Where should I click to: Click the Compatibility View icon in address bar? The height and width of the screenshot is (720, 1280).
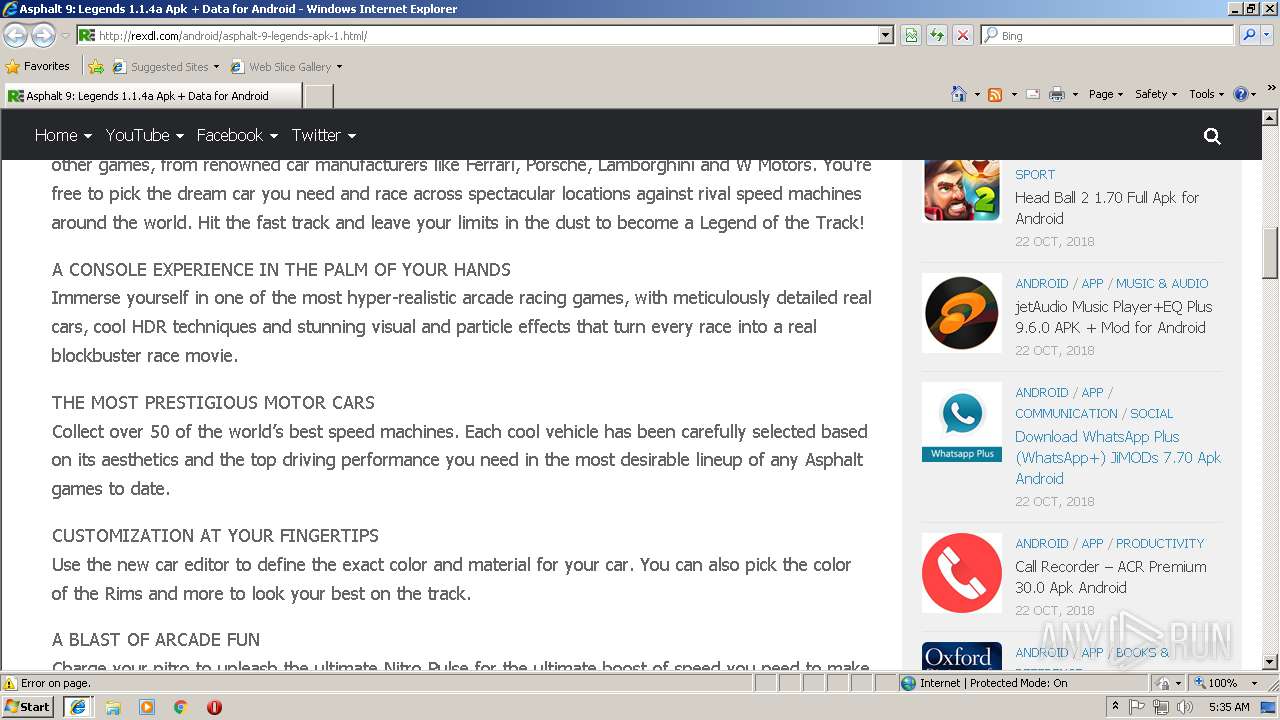point(911,35)
